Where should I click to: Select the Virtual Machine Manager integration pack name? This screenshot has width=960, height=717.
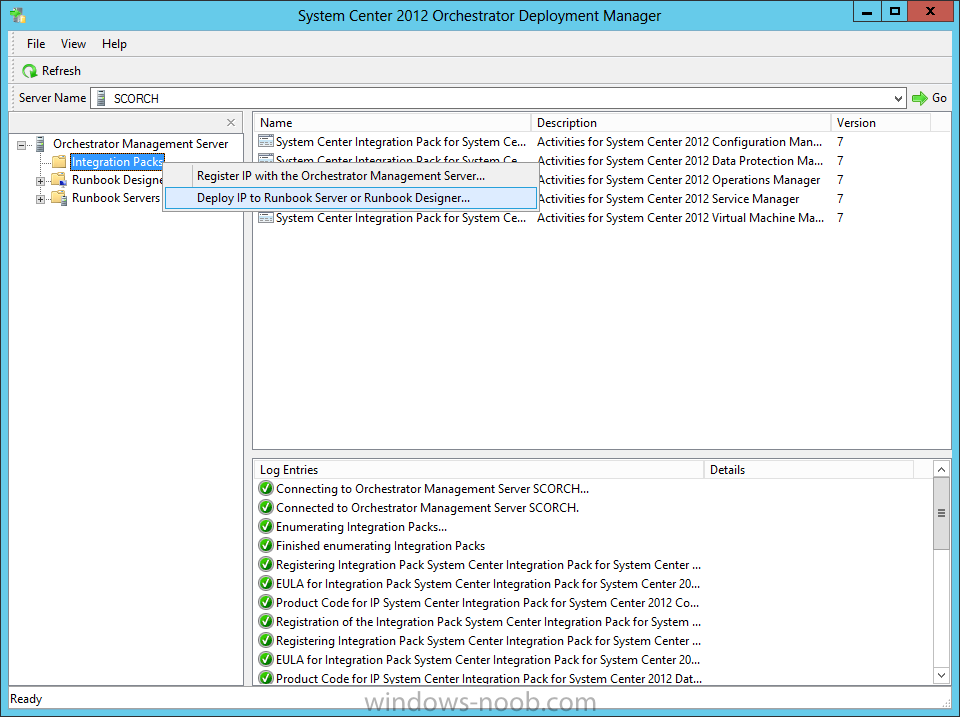click(x=400, y=217)
